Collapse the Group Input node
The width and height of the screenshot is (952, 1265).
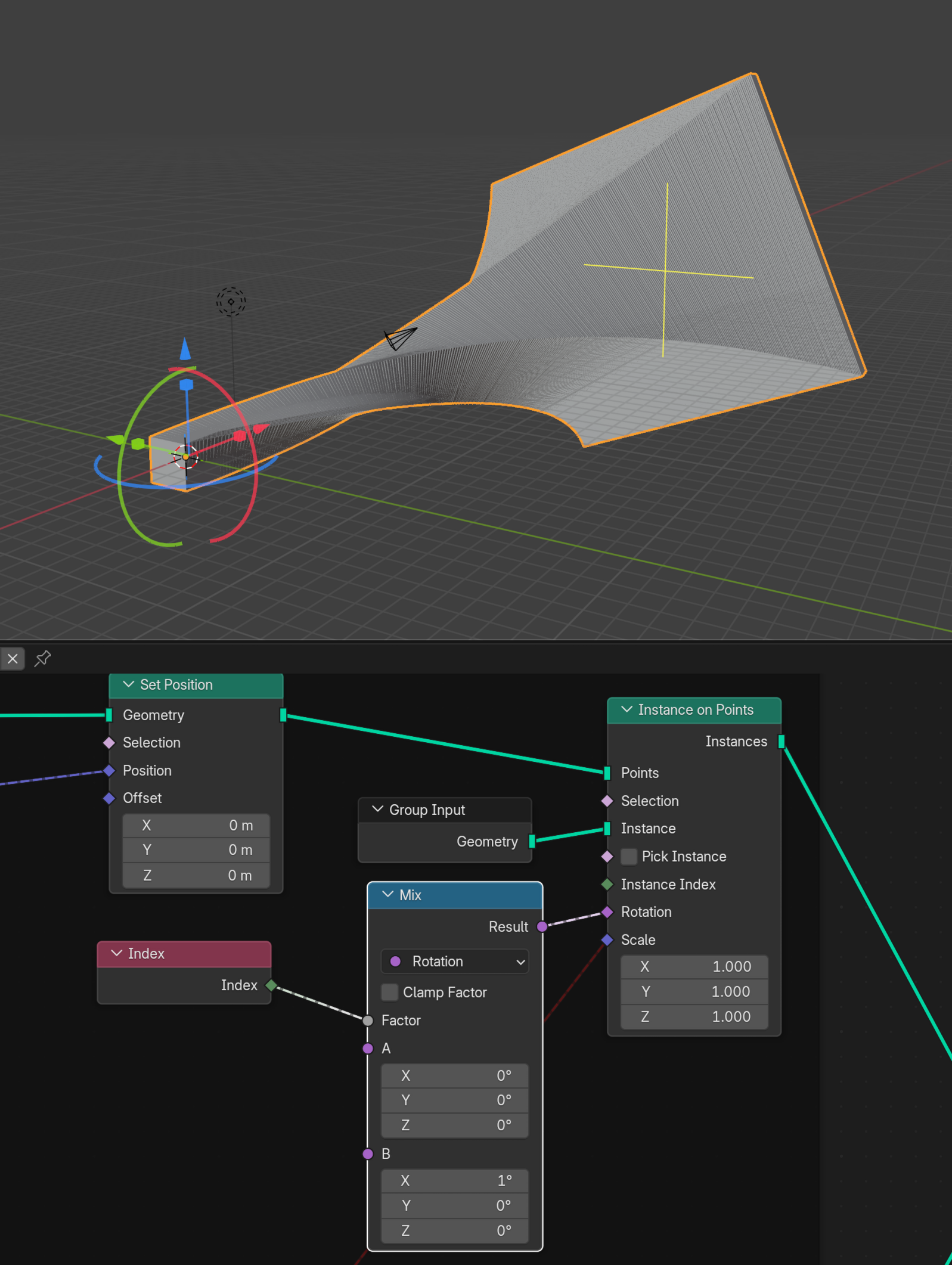377,809
